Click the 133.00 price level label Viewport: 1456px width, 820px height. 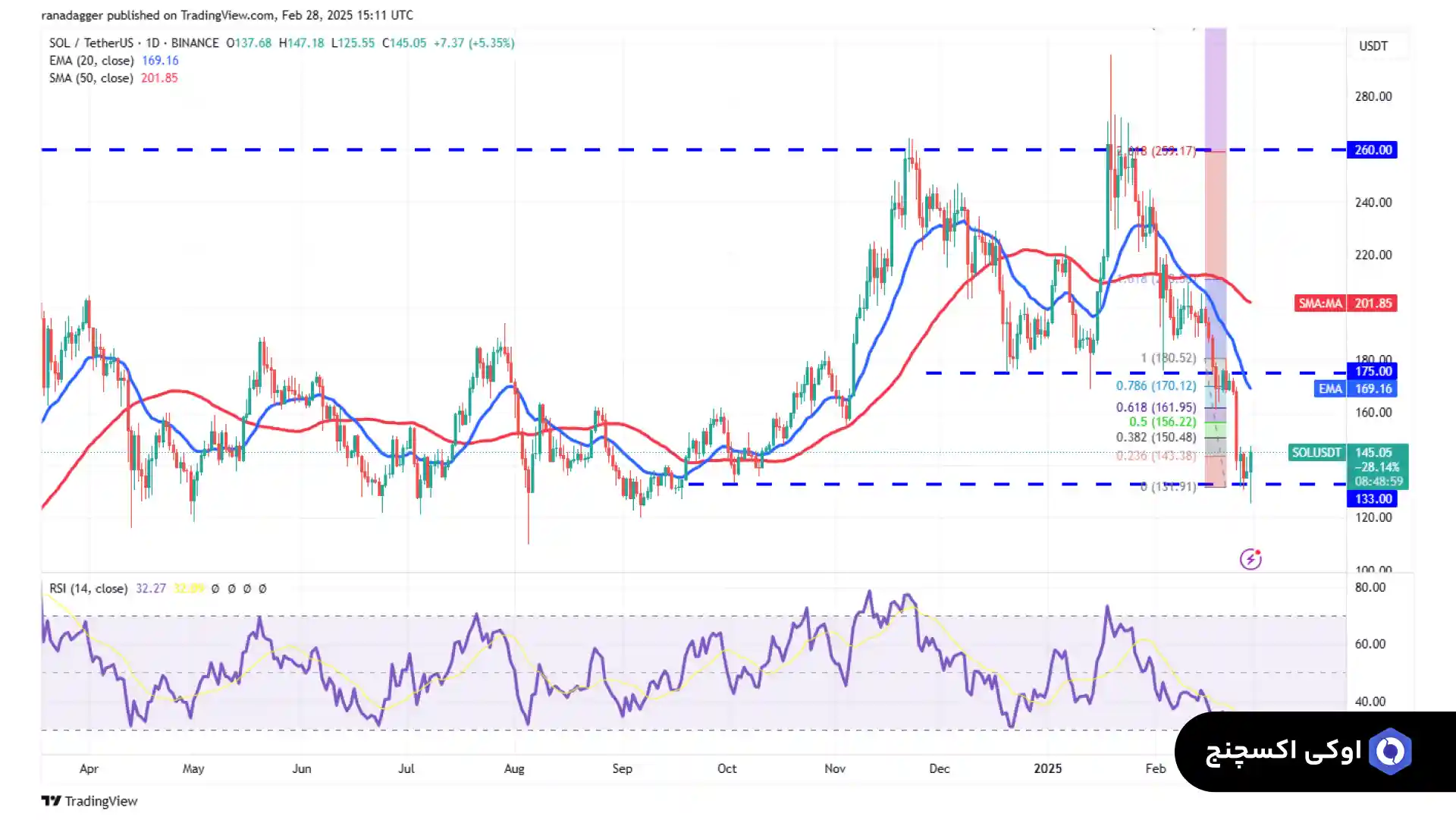1372,498
